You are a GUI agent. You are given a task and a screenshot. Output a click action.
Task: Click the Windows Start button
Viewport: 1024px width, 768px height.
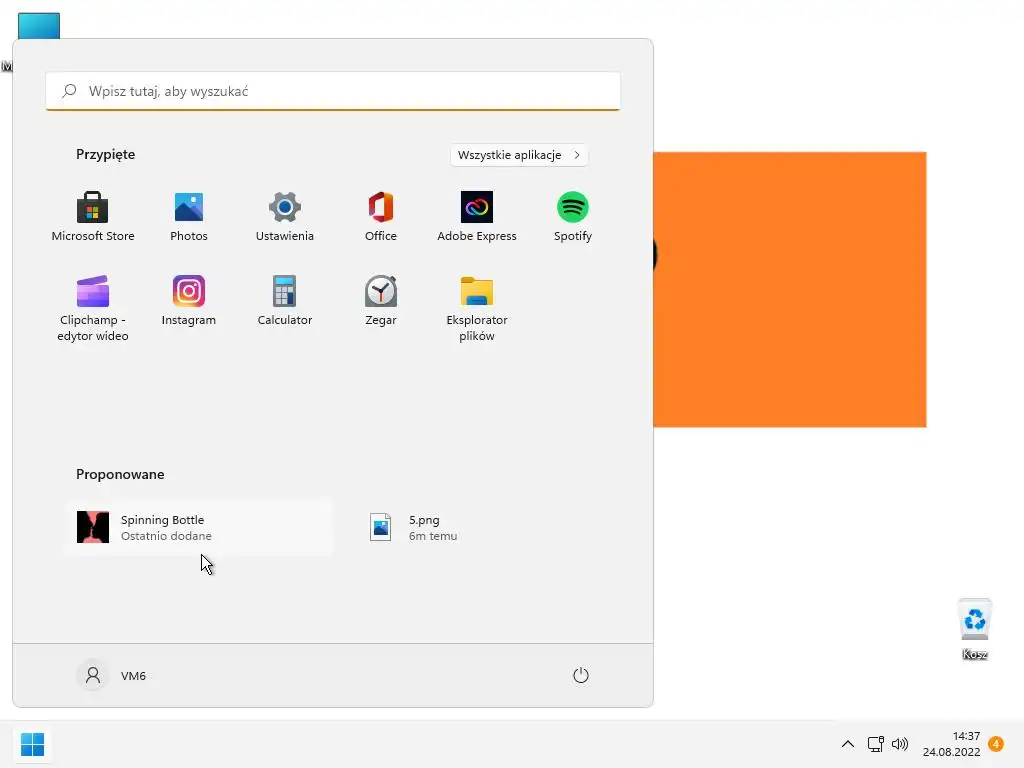click(x=32, y=744)
